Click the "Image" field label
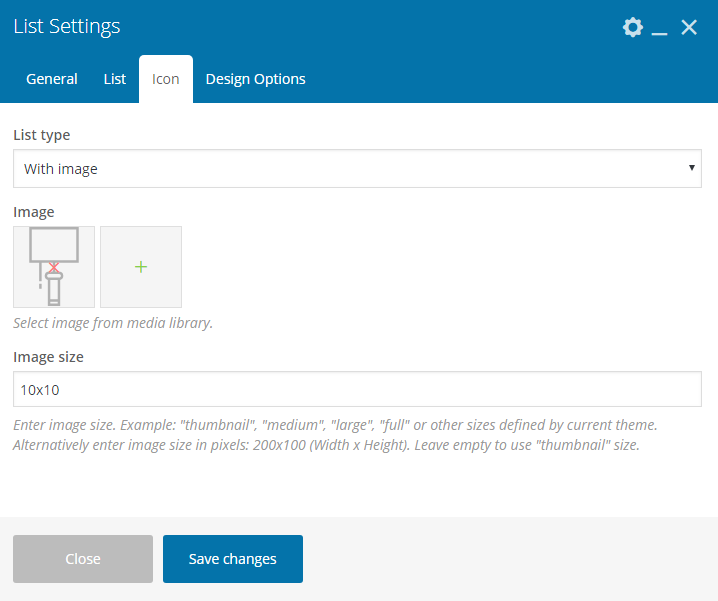This screenshot has width=718, height=601. click(34, 212)
